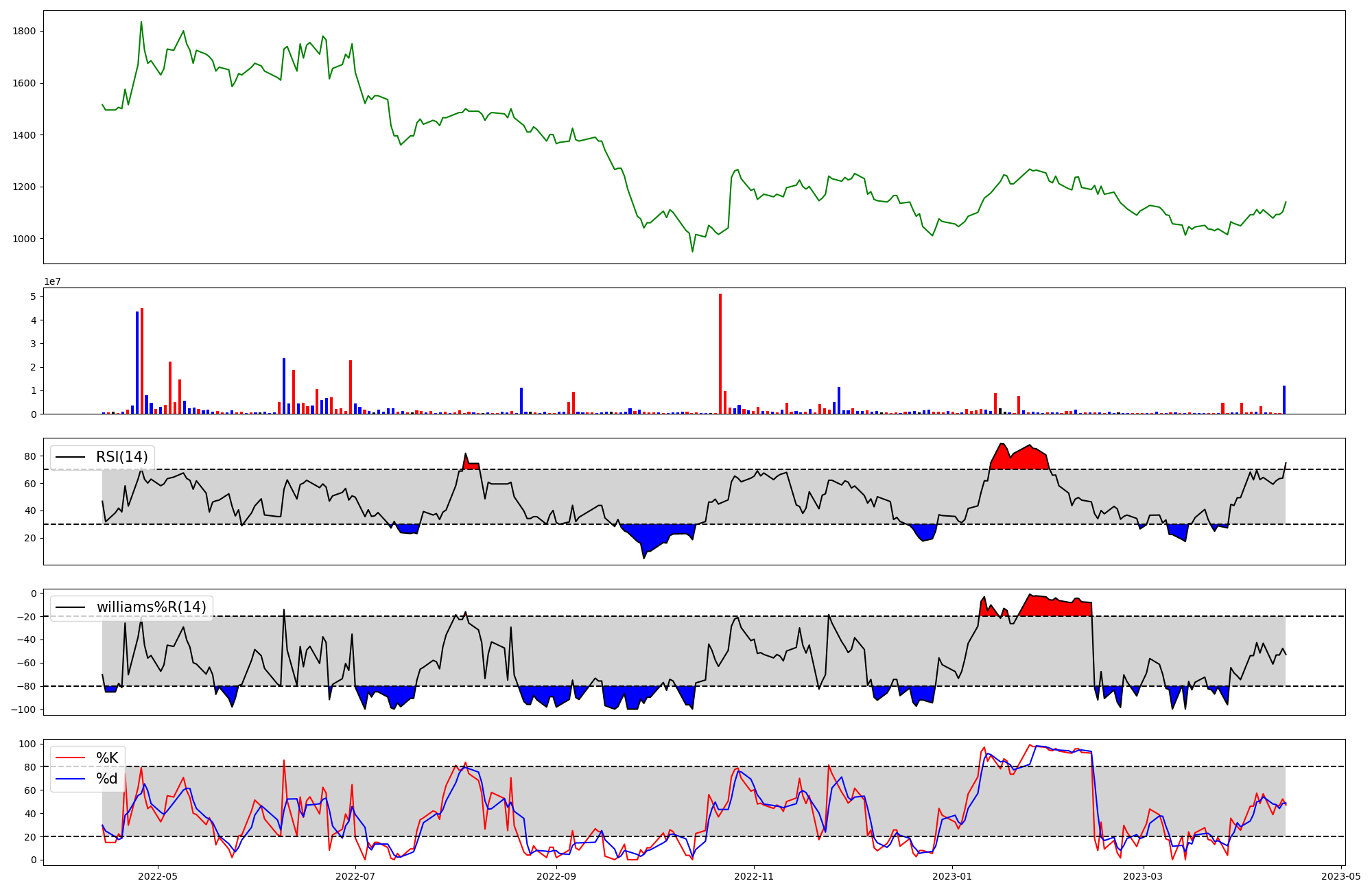Viewport: 1372px width, 892px height.
Task: Click the red %K legend line sample
Action: [70, 758]
